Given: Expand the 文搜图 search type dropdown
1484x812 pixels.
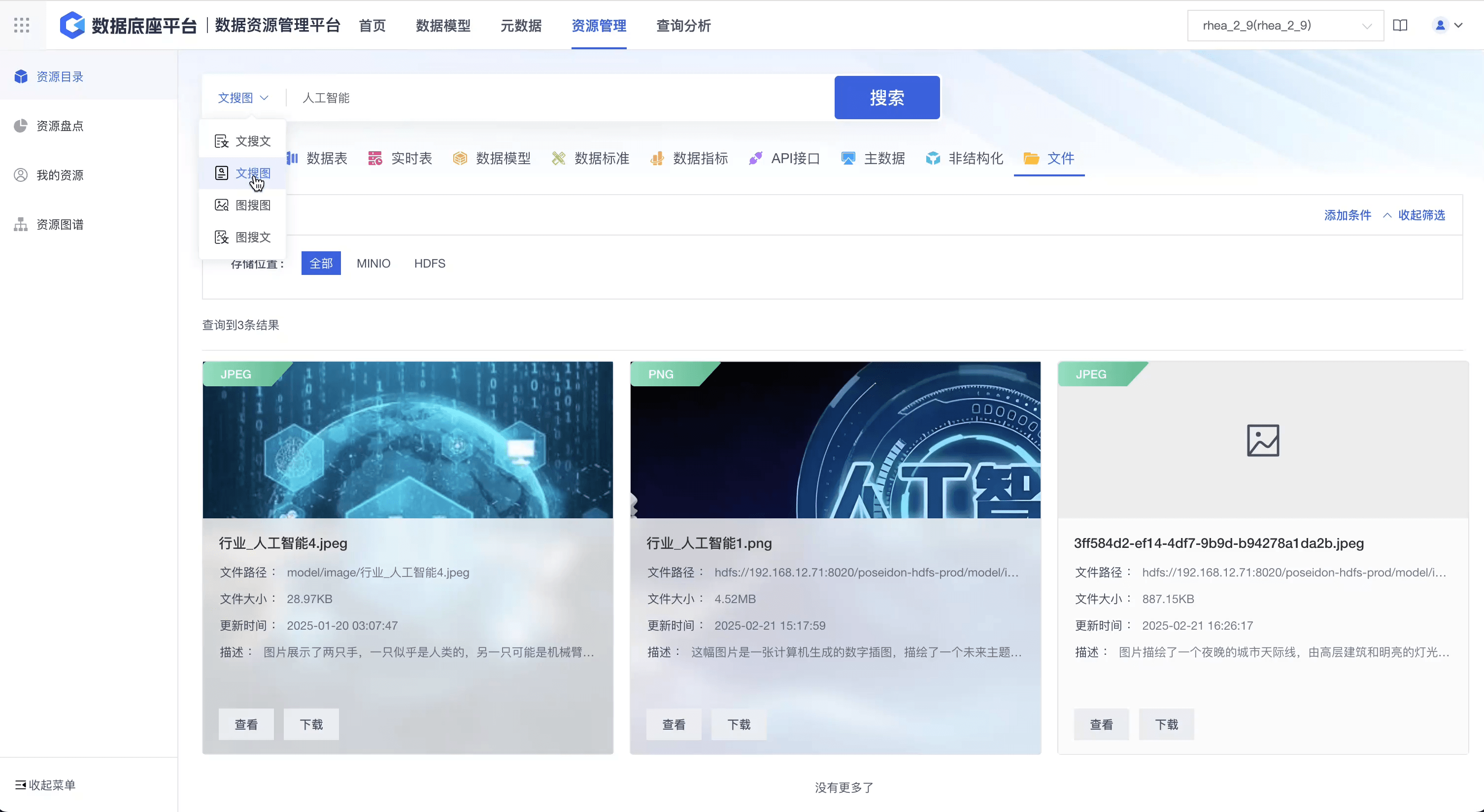Looking at the screenshot, I should [243, 98].
